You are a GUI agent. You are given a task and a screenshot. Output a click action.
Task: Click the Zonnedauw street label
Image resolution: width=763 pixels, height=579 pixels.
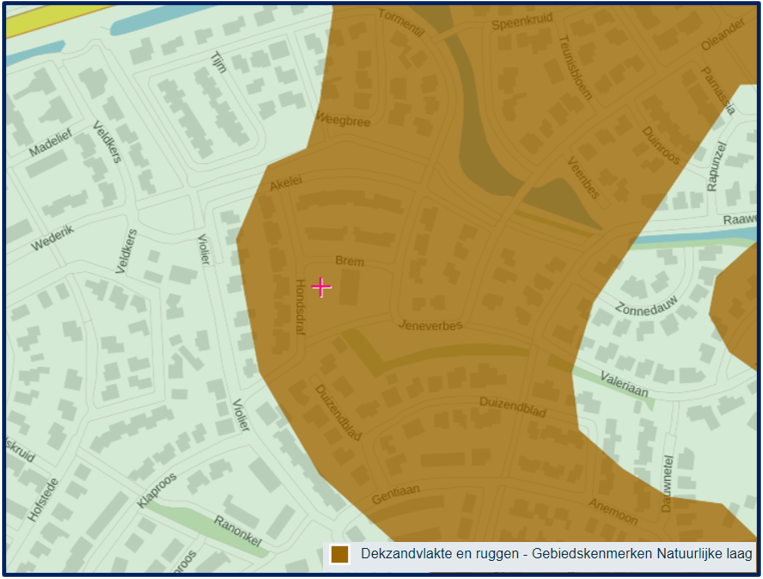[648, 309]
